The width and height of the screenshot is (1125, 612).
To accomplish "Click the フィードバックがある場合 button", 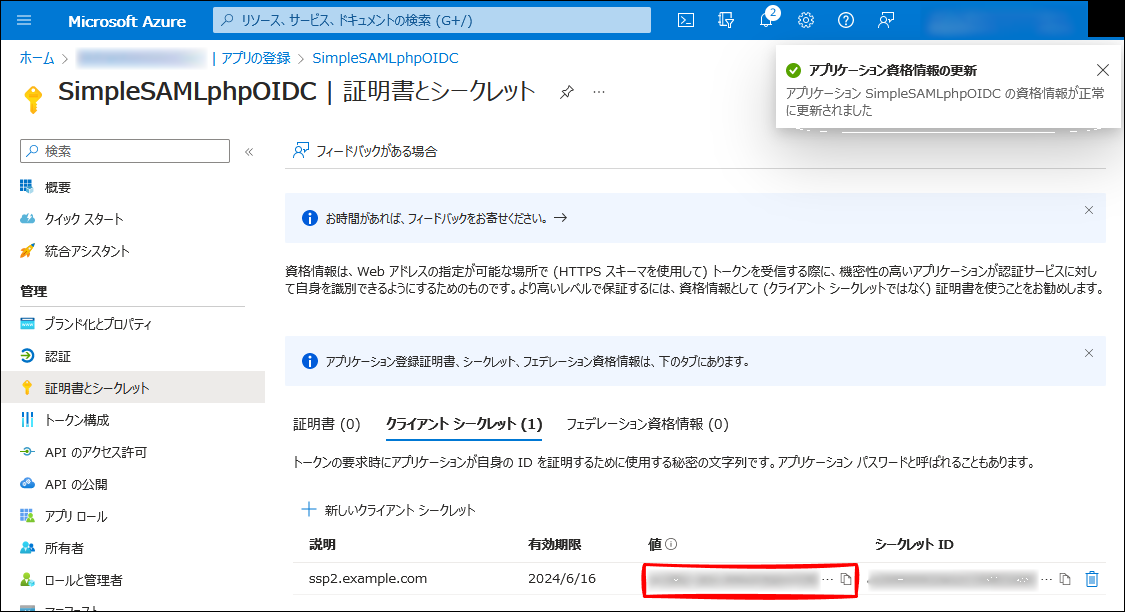I will coord(365,151).
